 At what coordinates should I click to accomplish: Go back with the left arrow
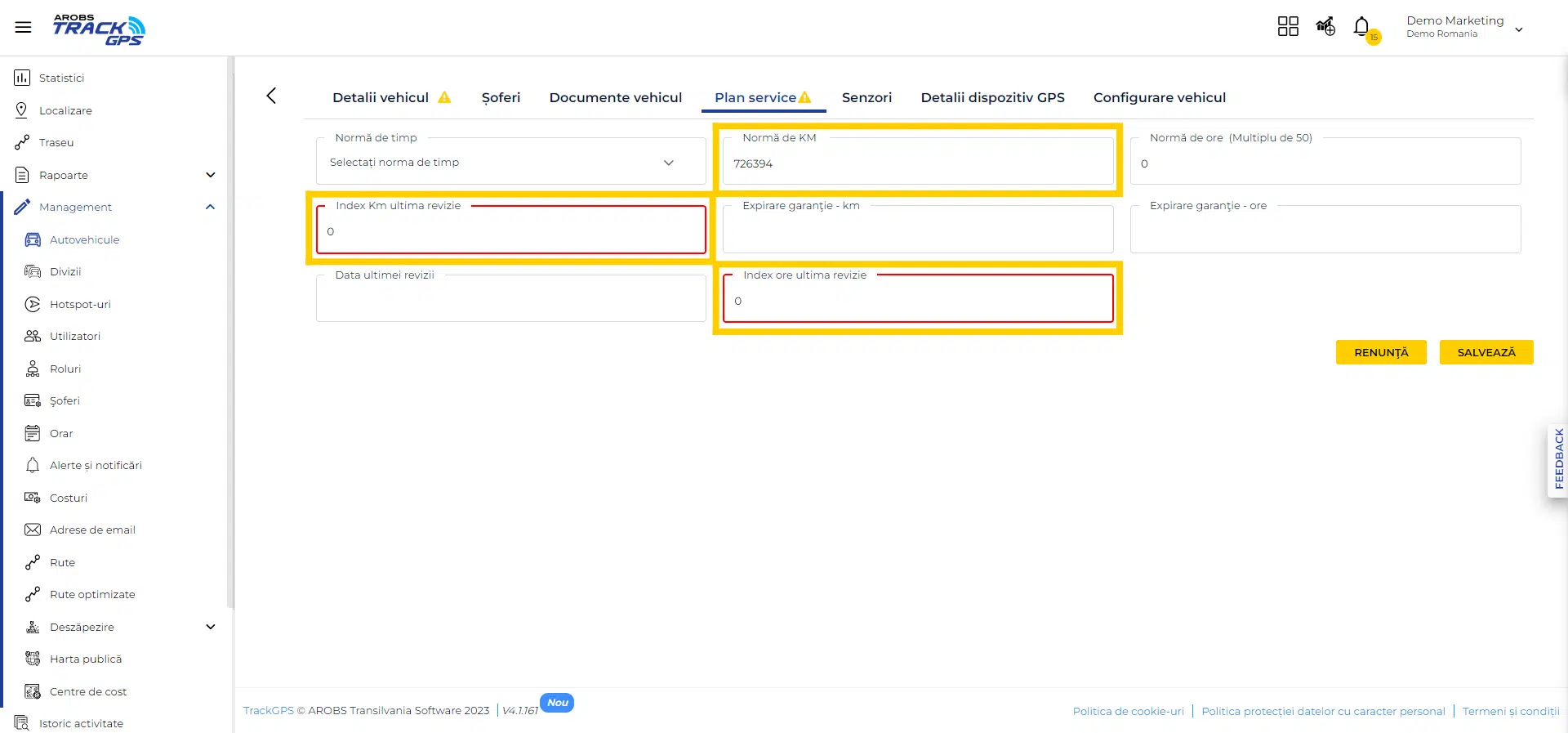(271, 96)
